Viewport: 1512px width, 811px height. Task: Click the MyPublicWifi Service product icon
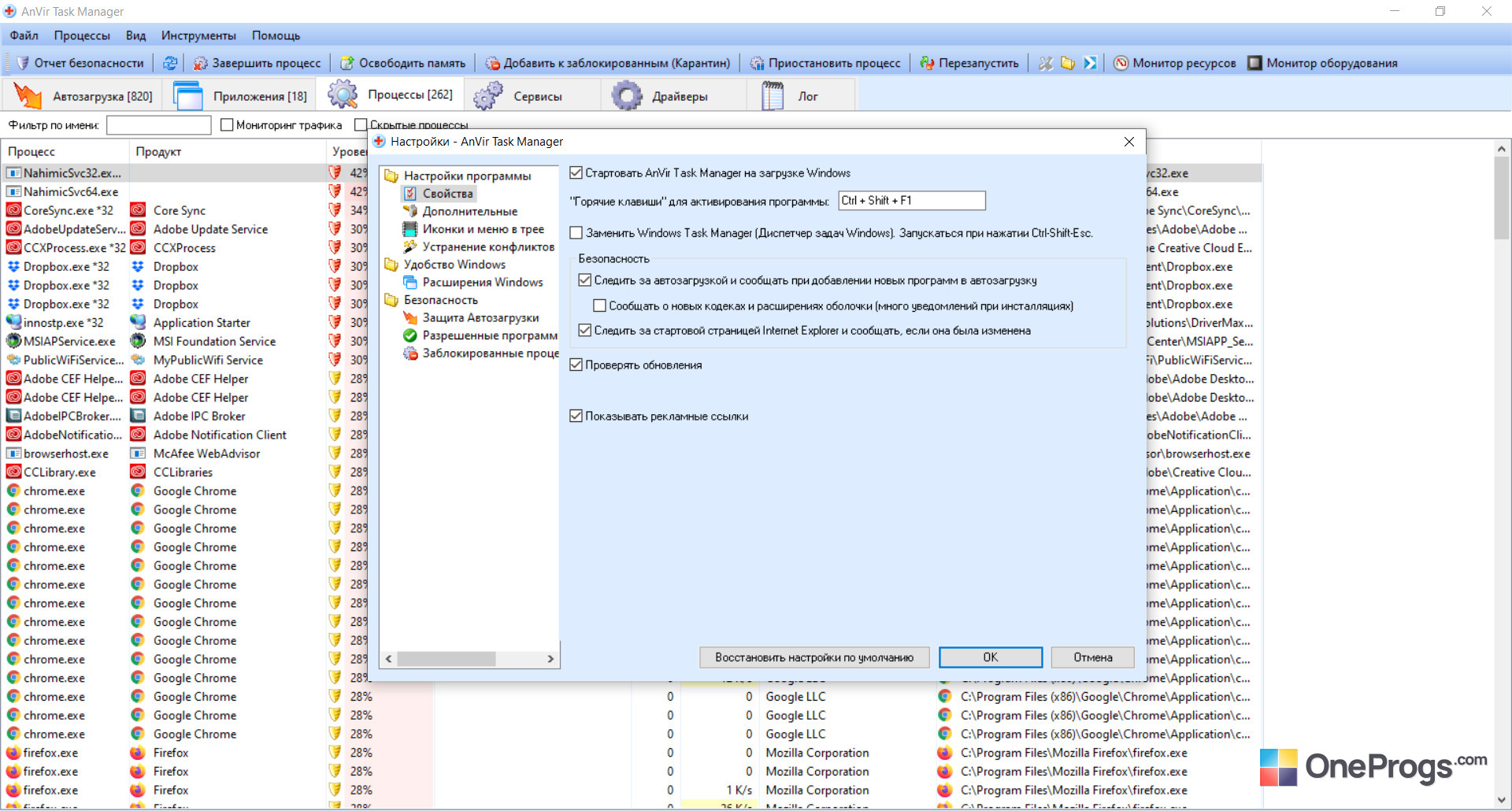[138, 360]
